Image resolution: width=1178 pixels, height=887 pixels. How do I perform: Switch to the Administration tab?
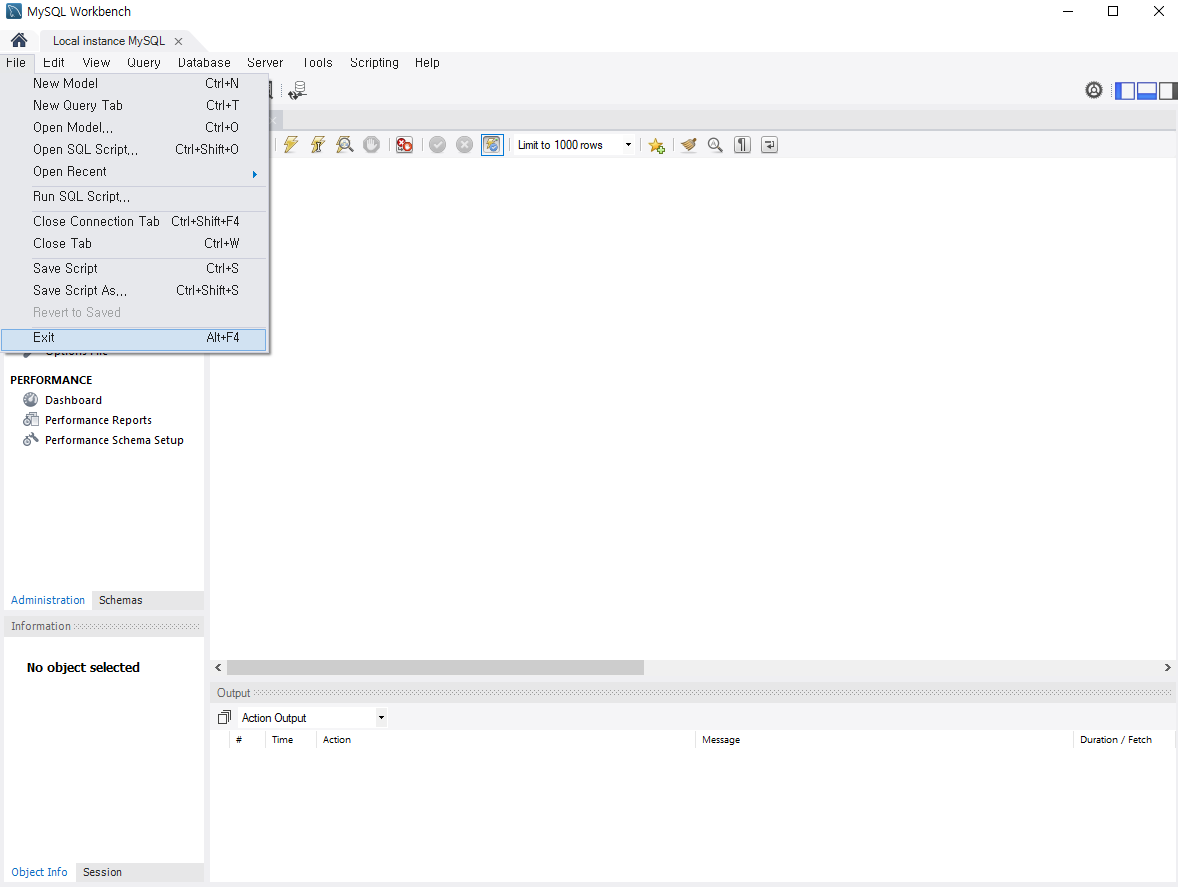pyautogui.click(x=48, y=600)
